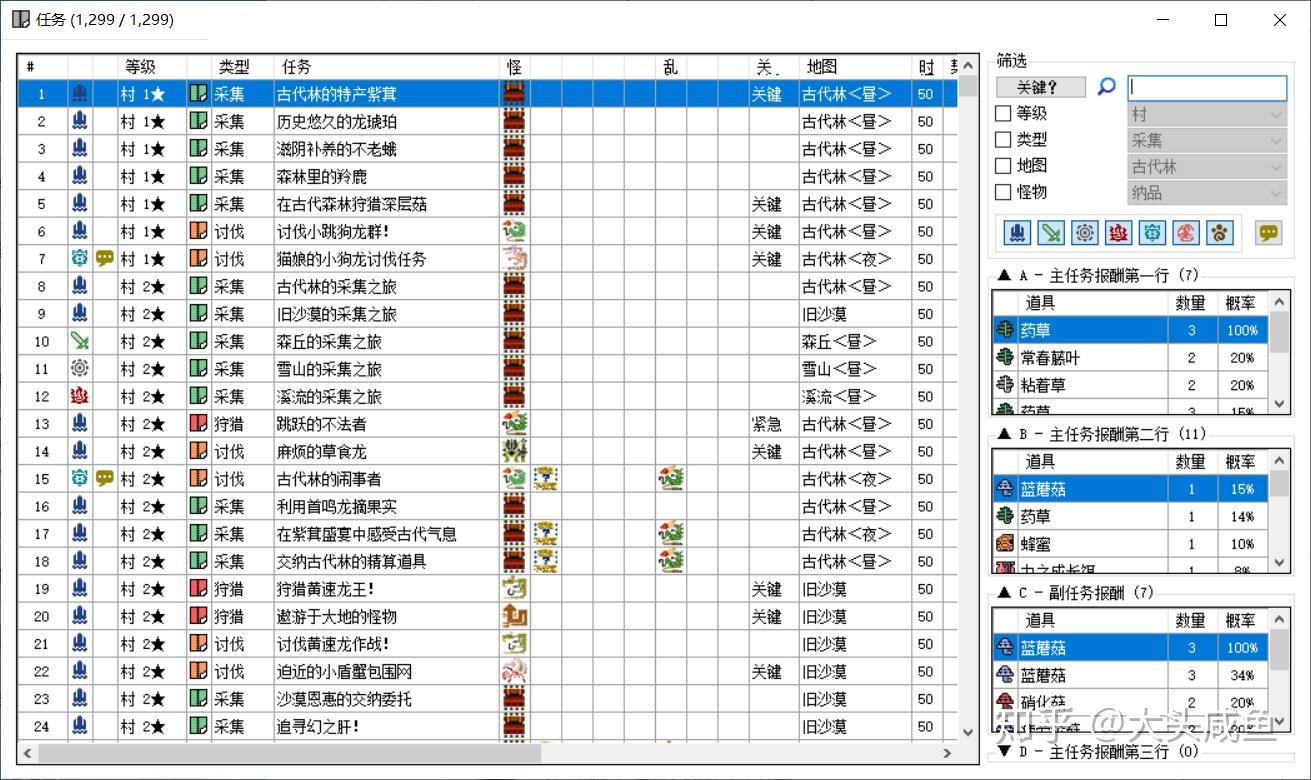Click the app icon in the title bar
Viewport: 1311px width, 780px height.
tap(21, 19)
